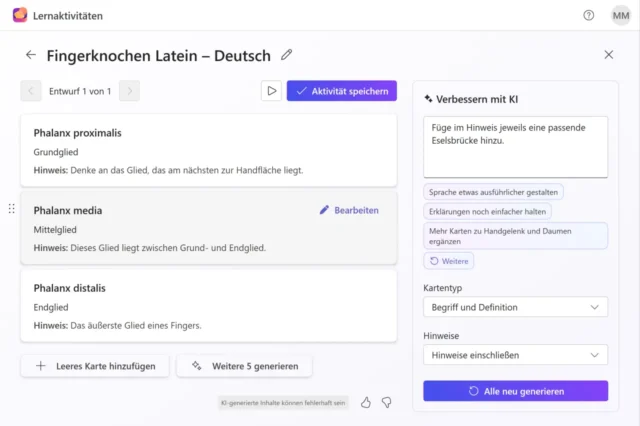
Task: Grab the drag handle beside Phalanx media
Action: coord(11,209)
